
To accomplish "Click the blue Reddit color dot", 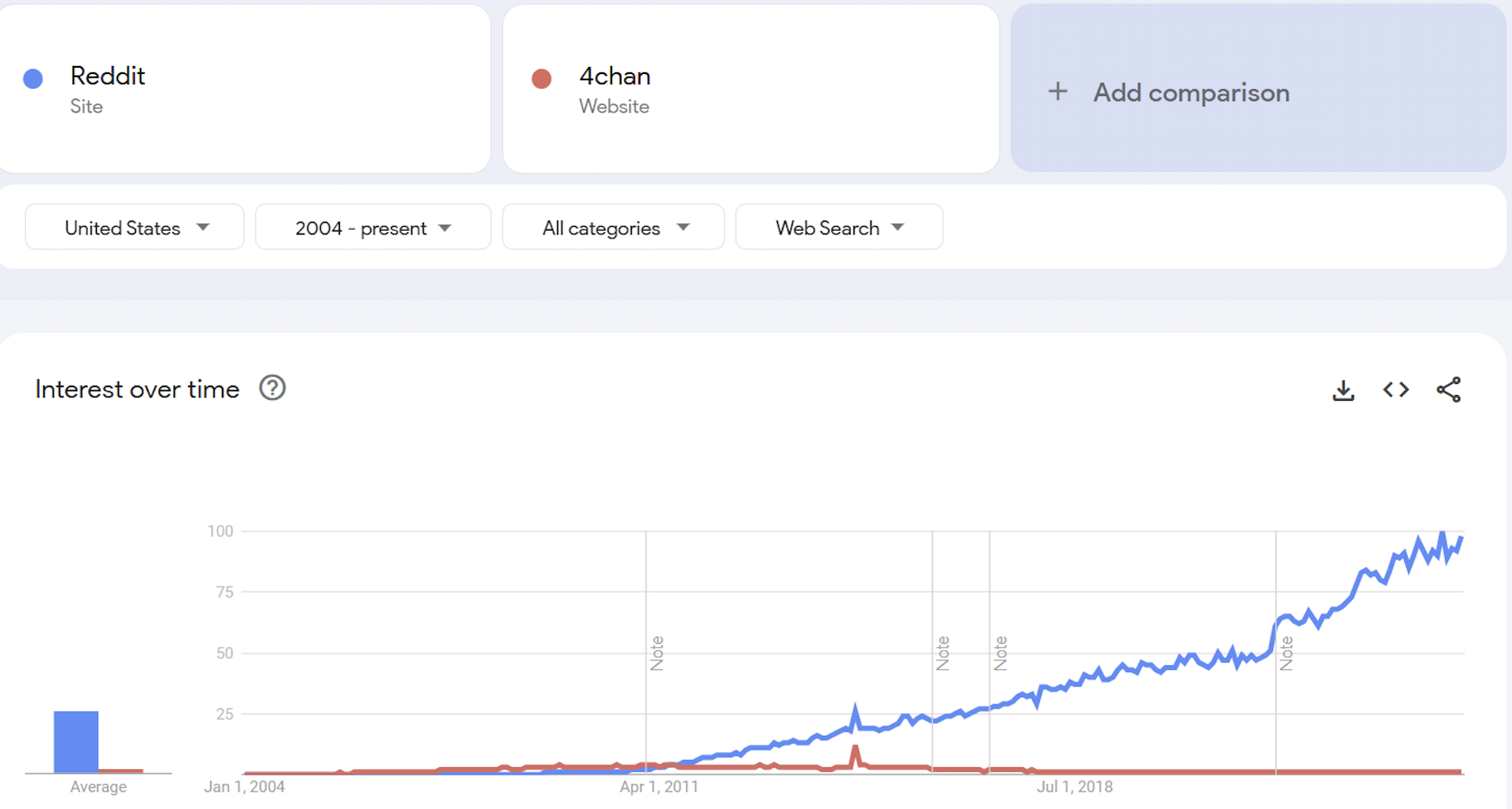I will 33,79.
